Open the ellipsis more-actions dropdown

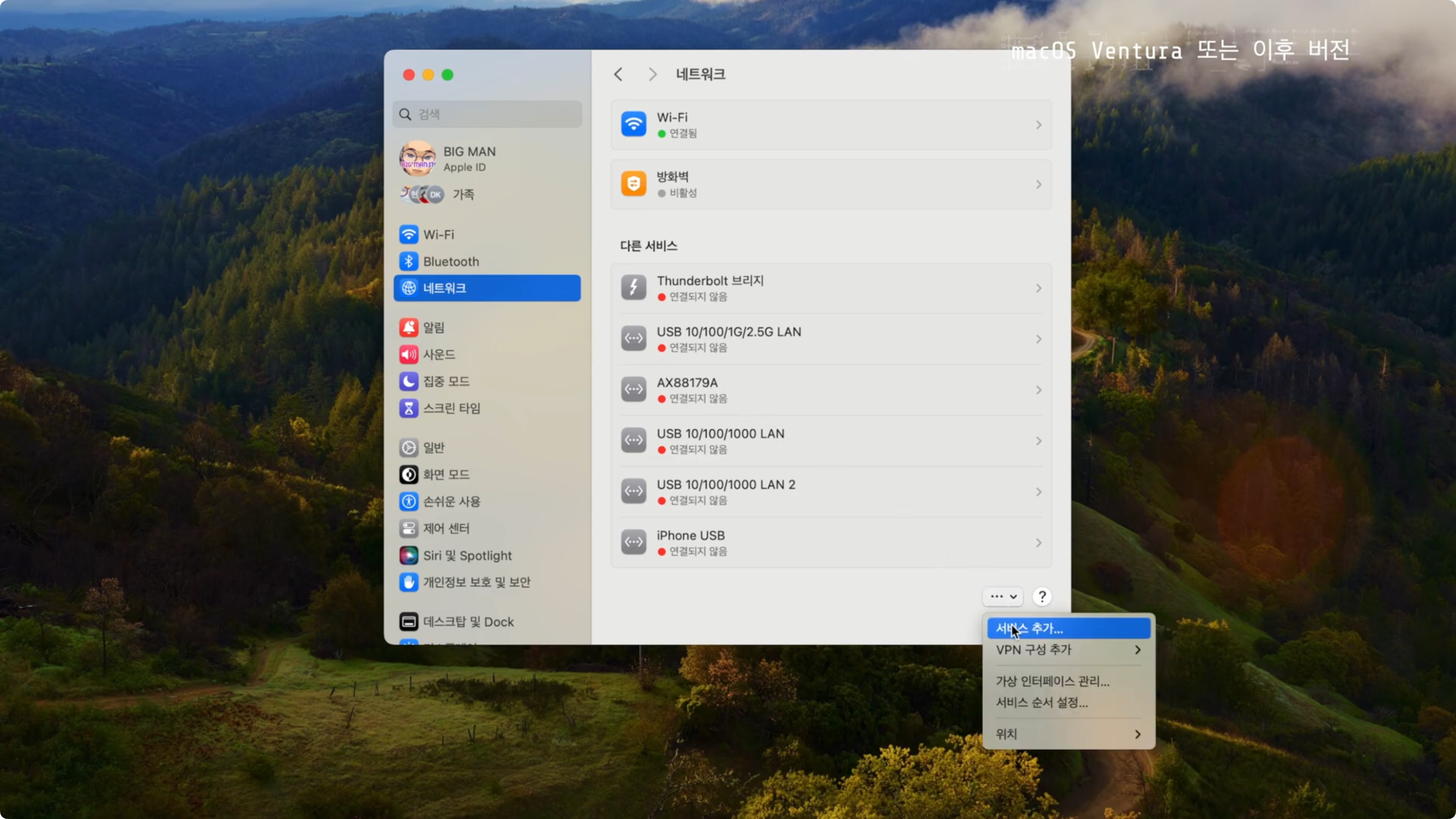(1003, 596)
